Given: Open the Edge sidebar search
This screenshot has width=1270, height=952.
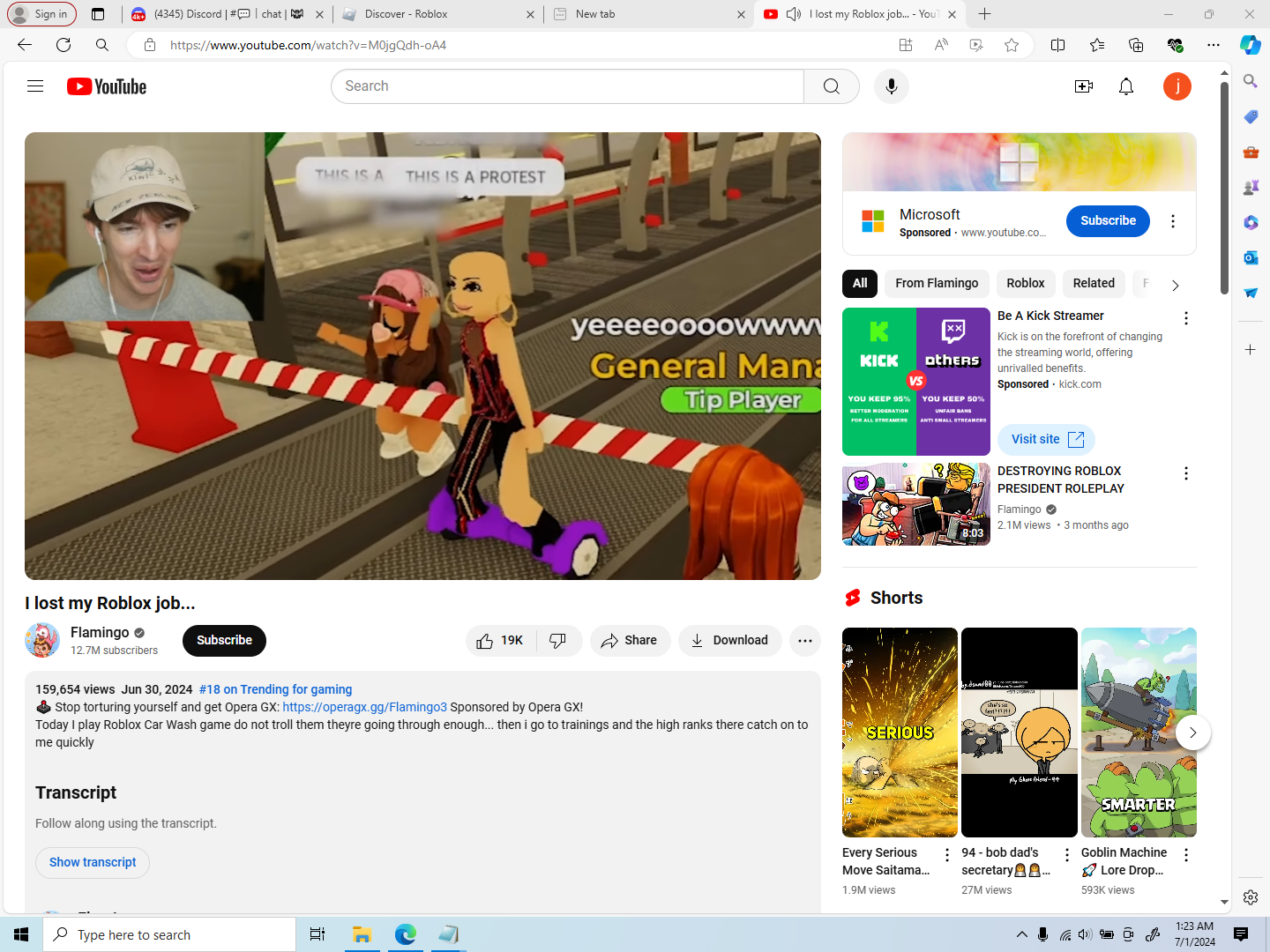Looking at the screenshot, I should pyautogui.click(x=1251, y=81).
